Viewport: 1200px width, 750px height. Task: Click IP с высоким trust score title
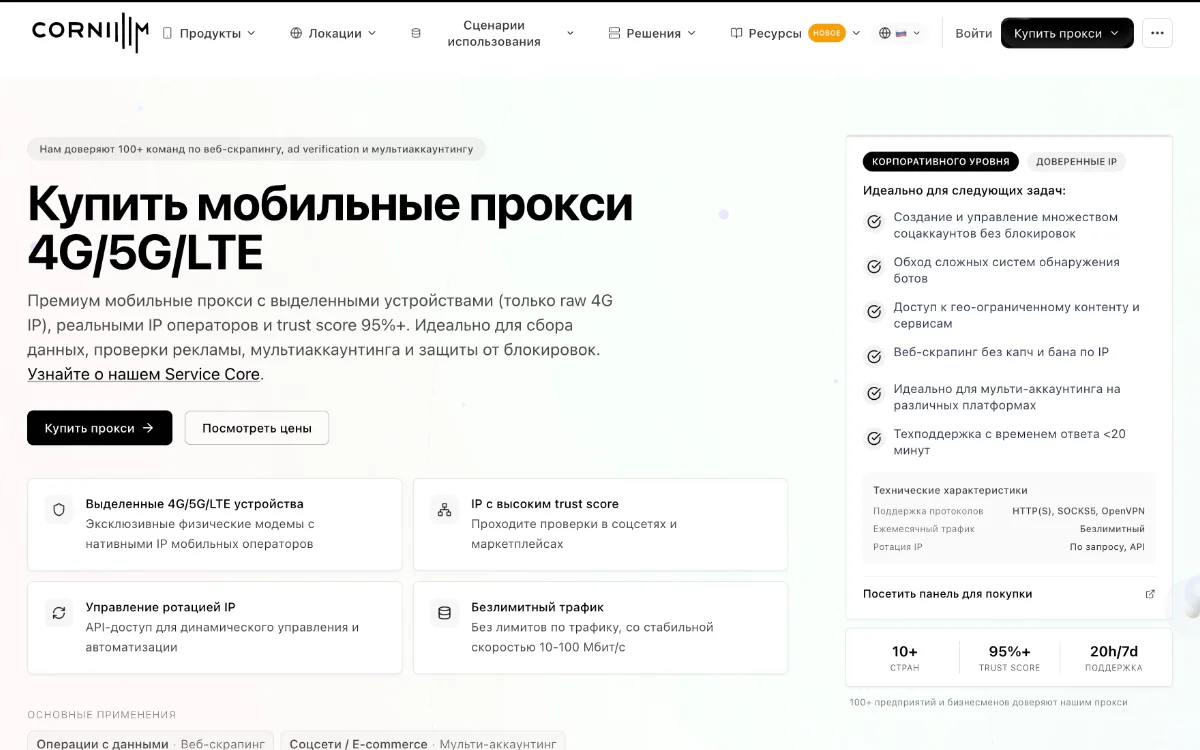tap(545, 504)
